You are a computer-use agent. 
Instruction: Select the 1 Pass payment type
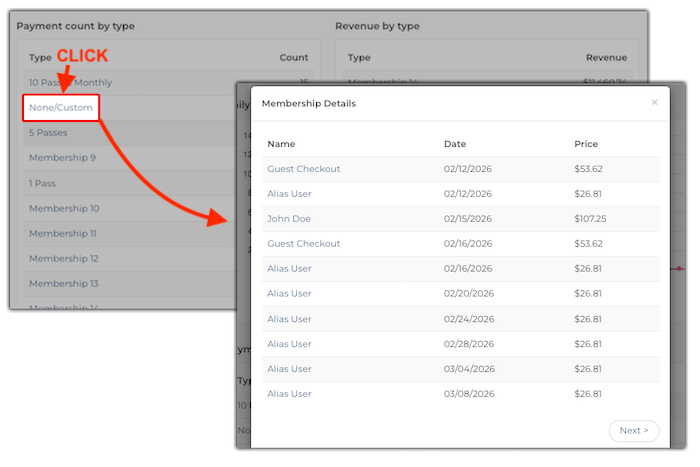(x=45, y=183)
